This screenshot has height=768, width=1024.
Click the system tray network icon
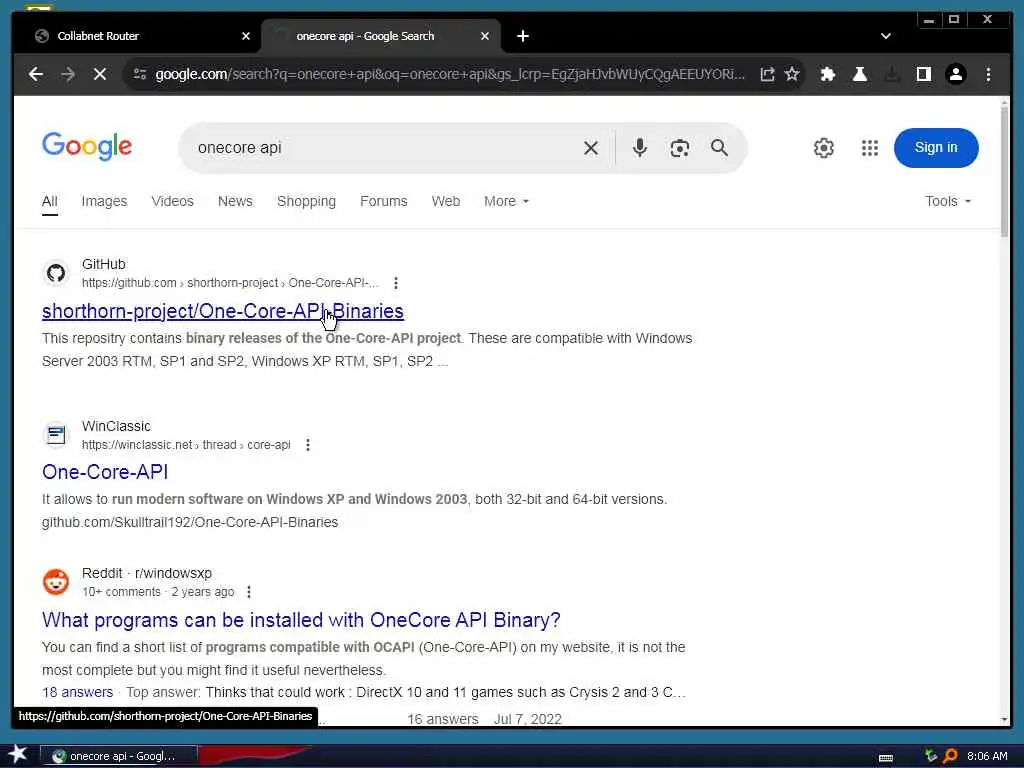point(931,756)
